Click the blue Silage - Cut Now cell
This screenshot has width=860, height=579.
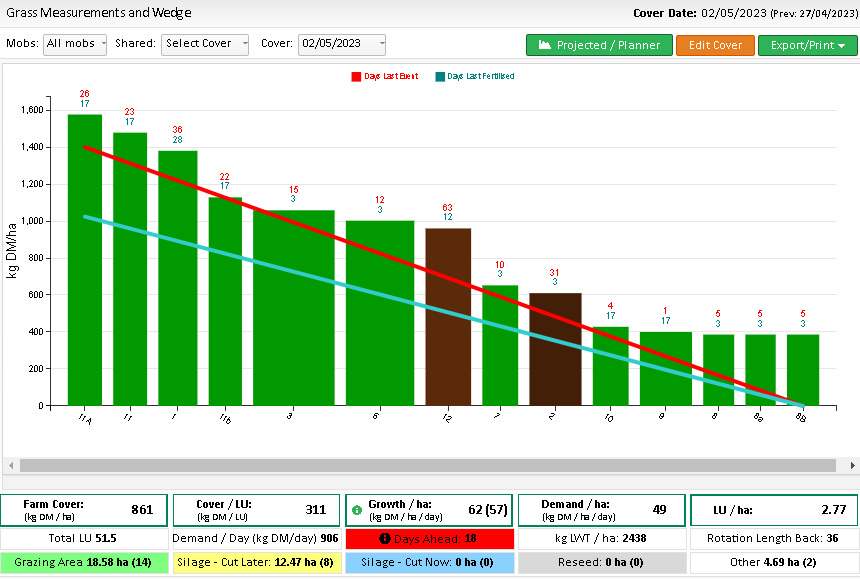coord(429,562)
